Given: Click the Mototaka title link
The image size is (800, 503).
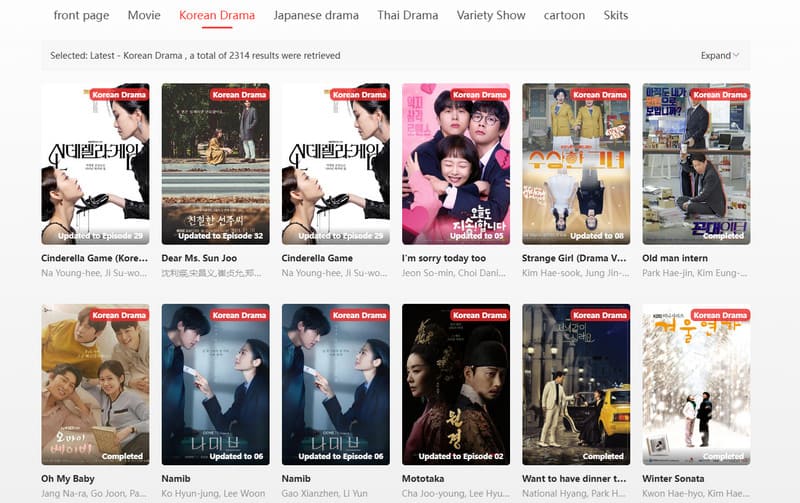Looking at the screenshot, I should [x=423, y=479].
